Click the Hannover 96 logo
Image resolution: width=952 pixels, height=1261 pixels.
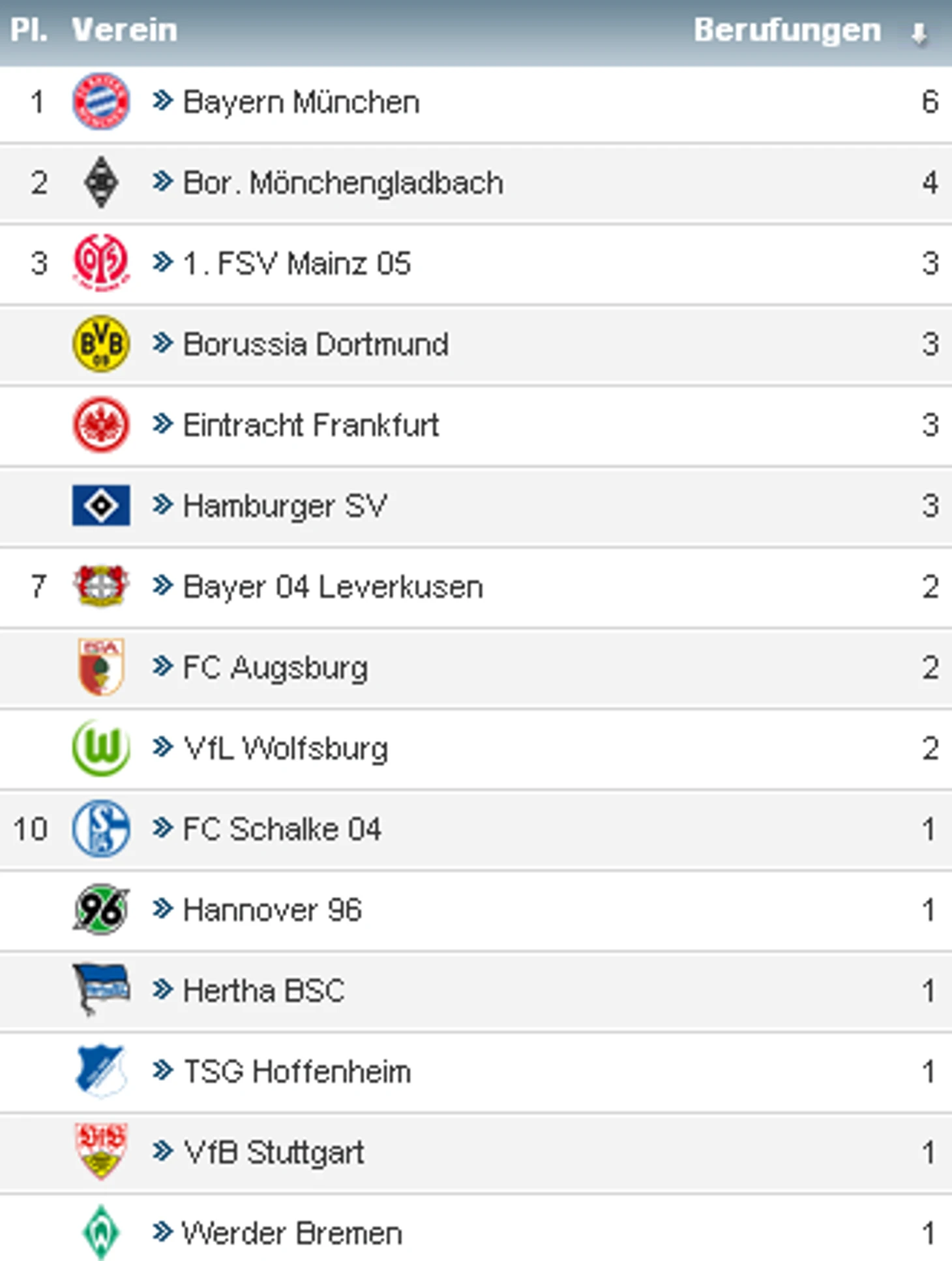click(x=101, y=909)
